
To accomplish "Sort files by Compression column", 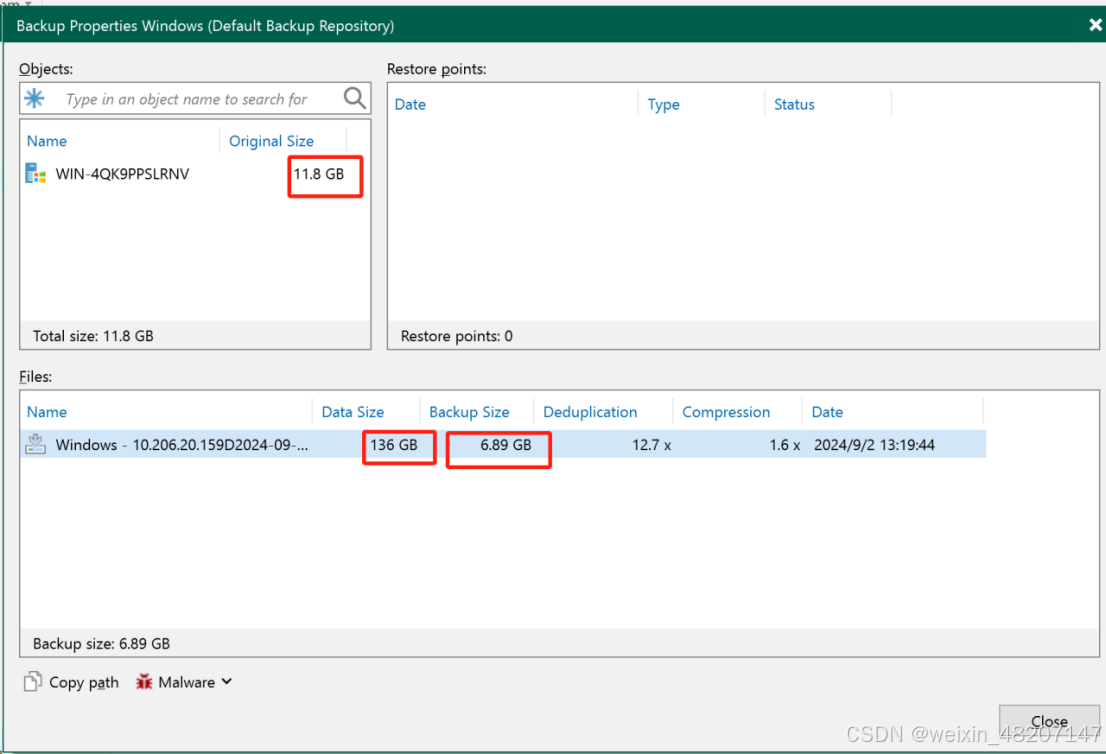I will [x=726, y=412].
